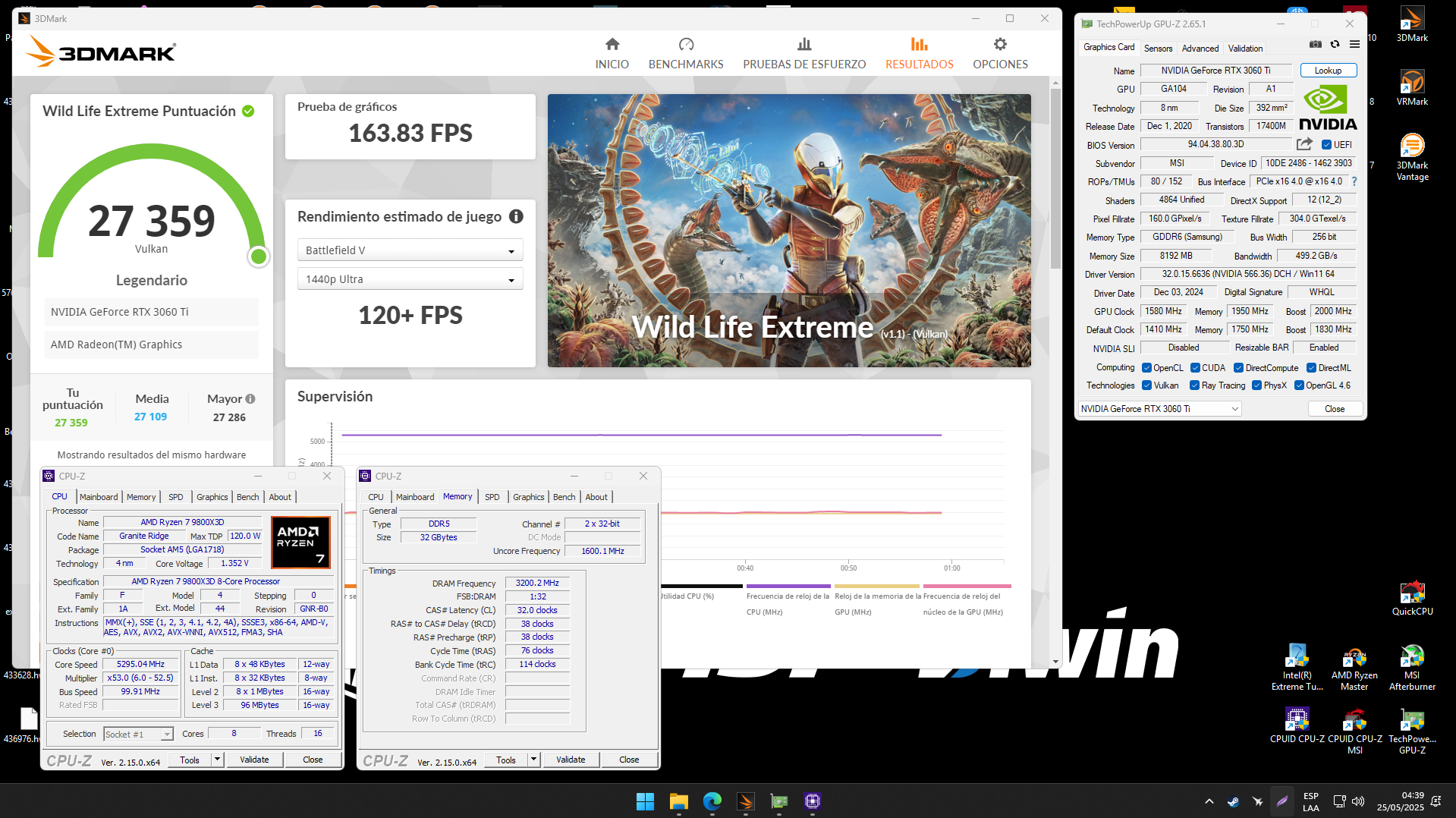Open GPU-Z hamburger menu icon
This screenshot has width=1456, height=818.
1354,44
